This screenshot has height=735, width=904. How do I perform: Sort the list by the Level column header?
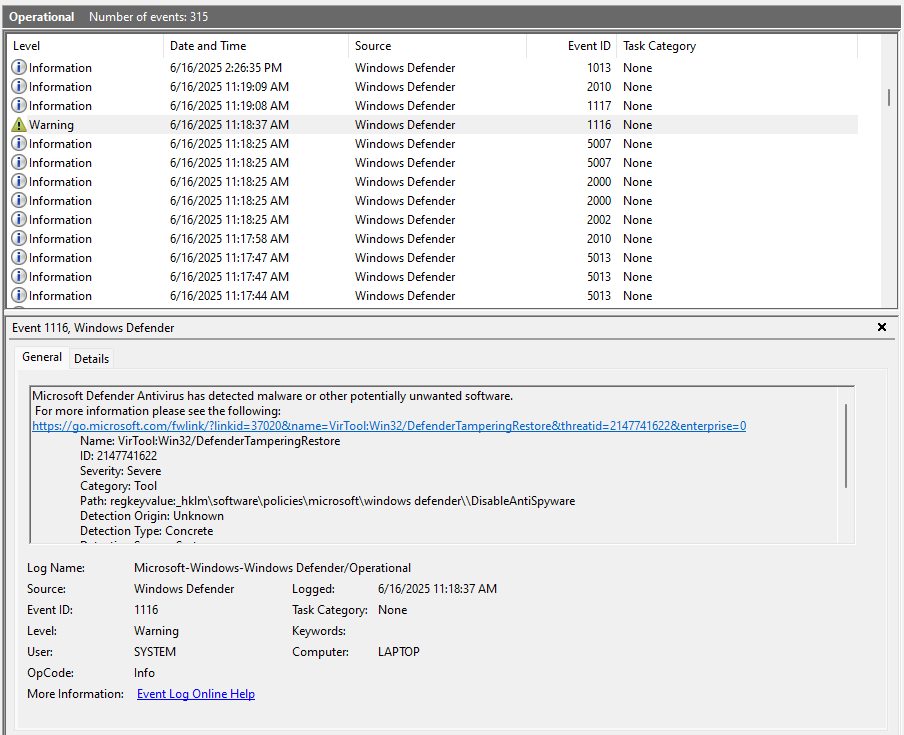click(85, 46)
